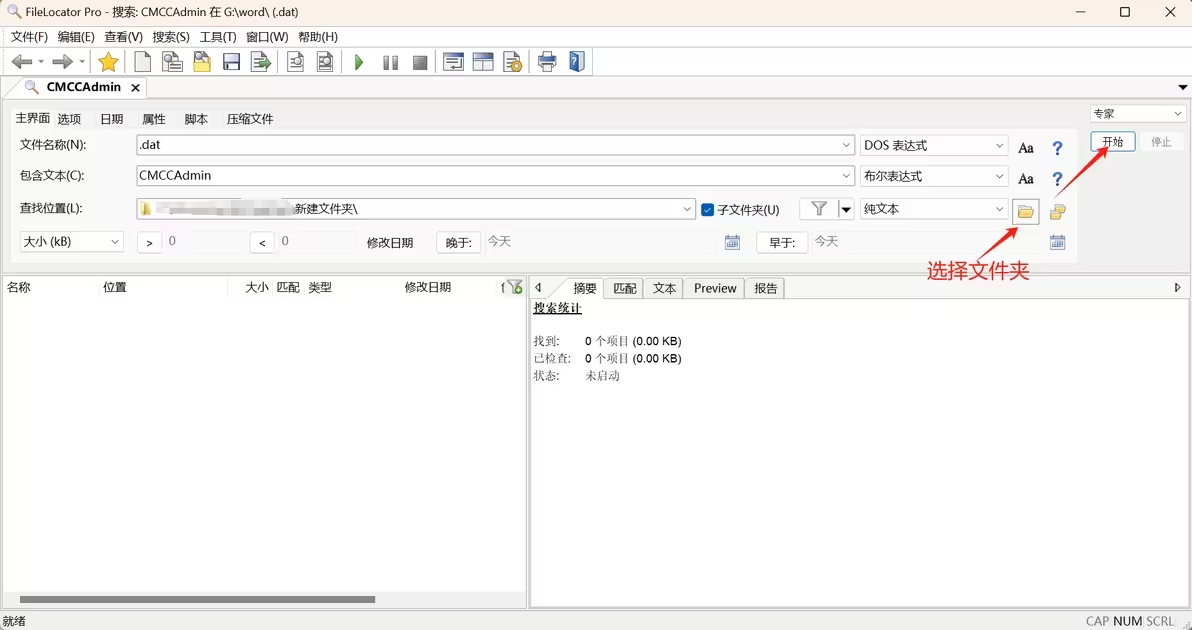Pause the current search

(x=388, y=61)
